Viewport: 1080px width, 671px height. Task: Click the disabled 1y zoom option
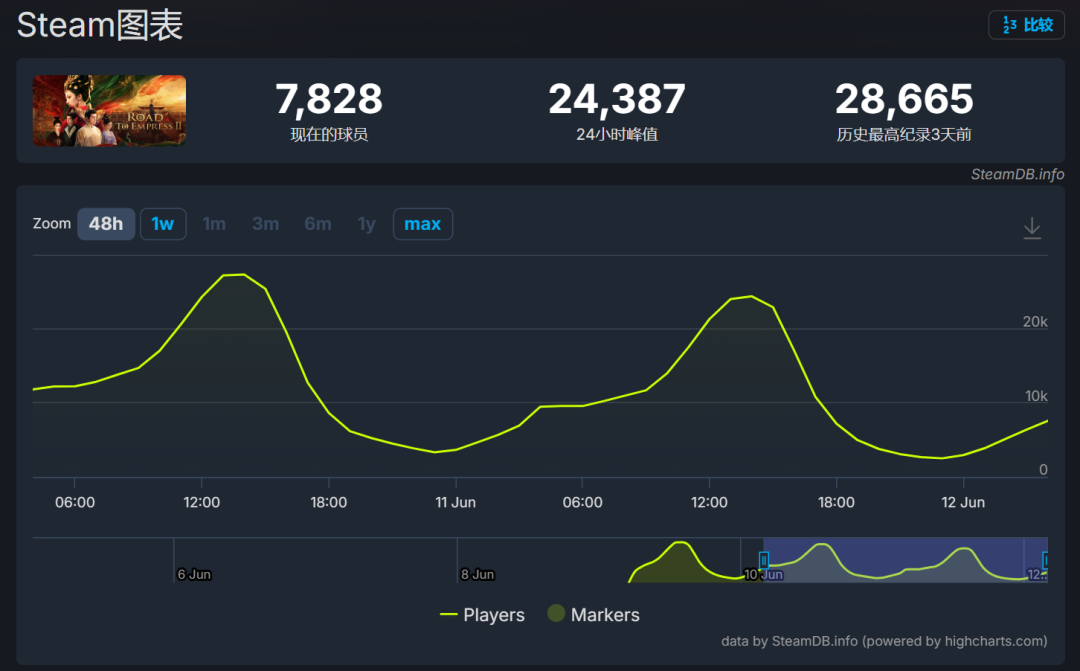pos(366,224)
